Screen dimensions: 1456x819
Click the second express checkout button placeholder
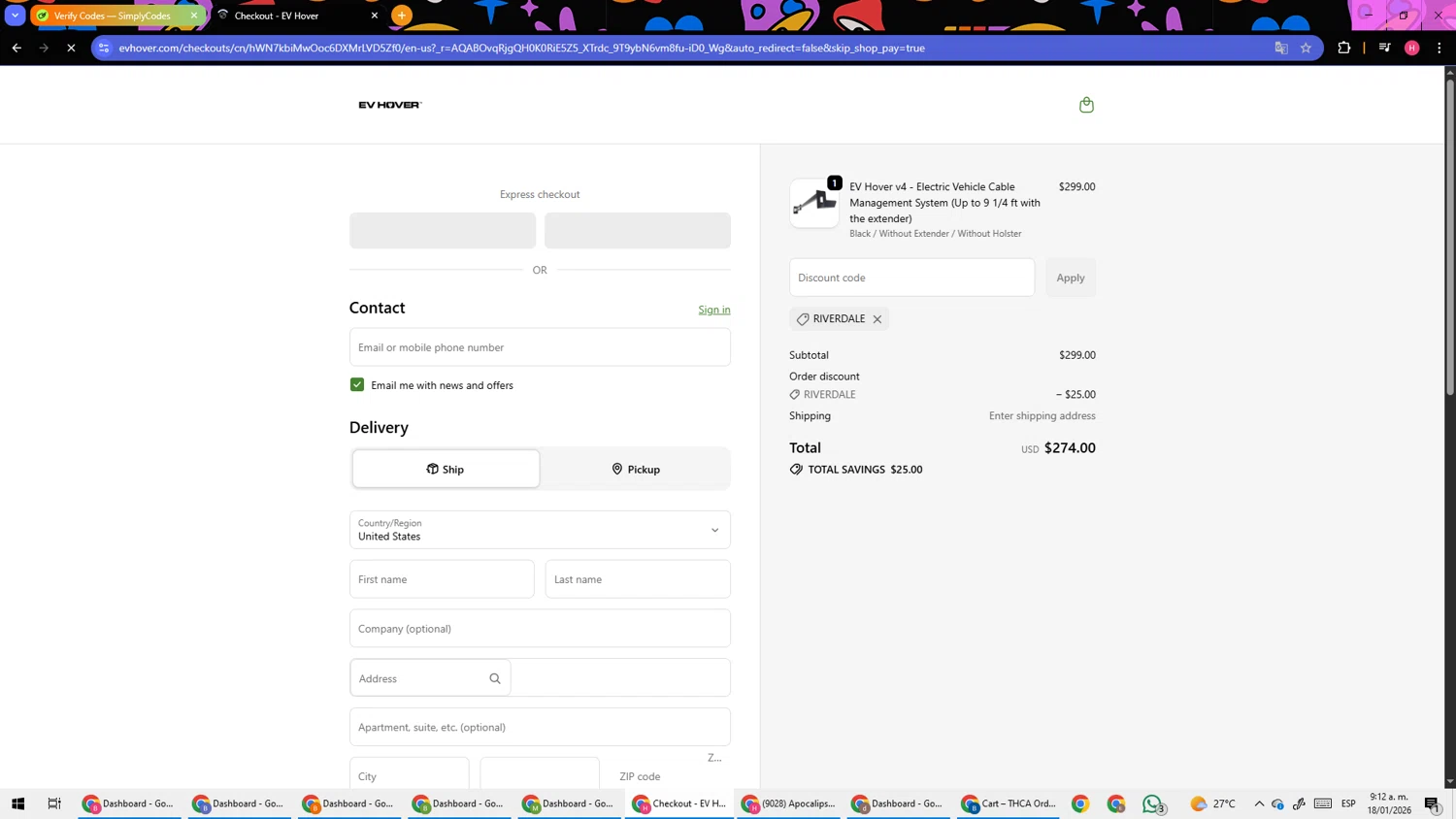click(638, 231)
